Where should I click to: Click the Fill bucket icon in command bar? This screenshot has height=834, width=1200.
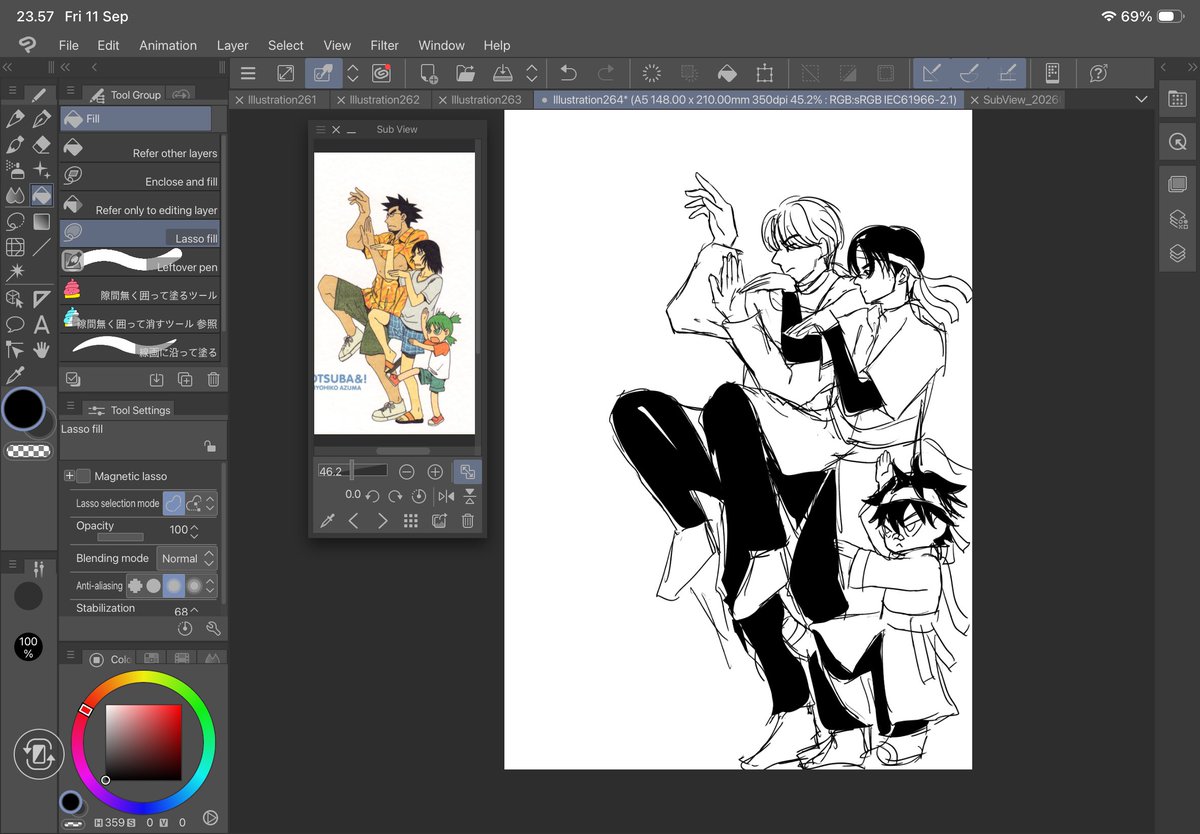click(x=727, y=73)
